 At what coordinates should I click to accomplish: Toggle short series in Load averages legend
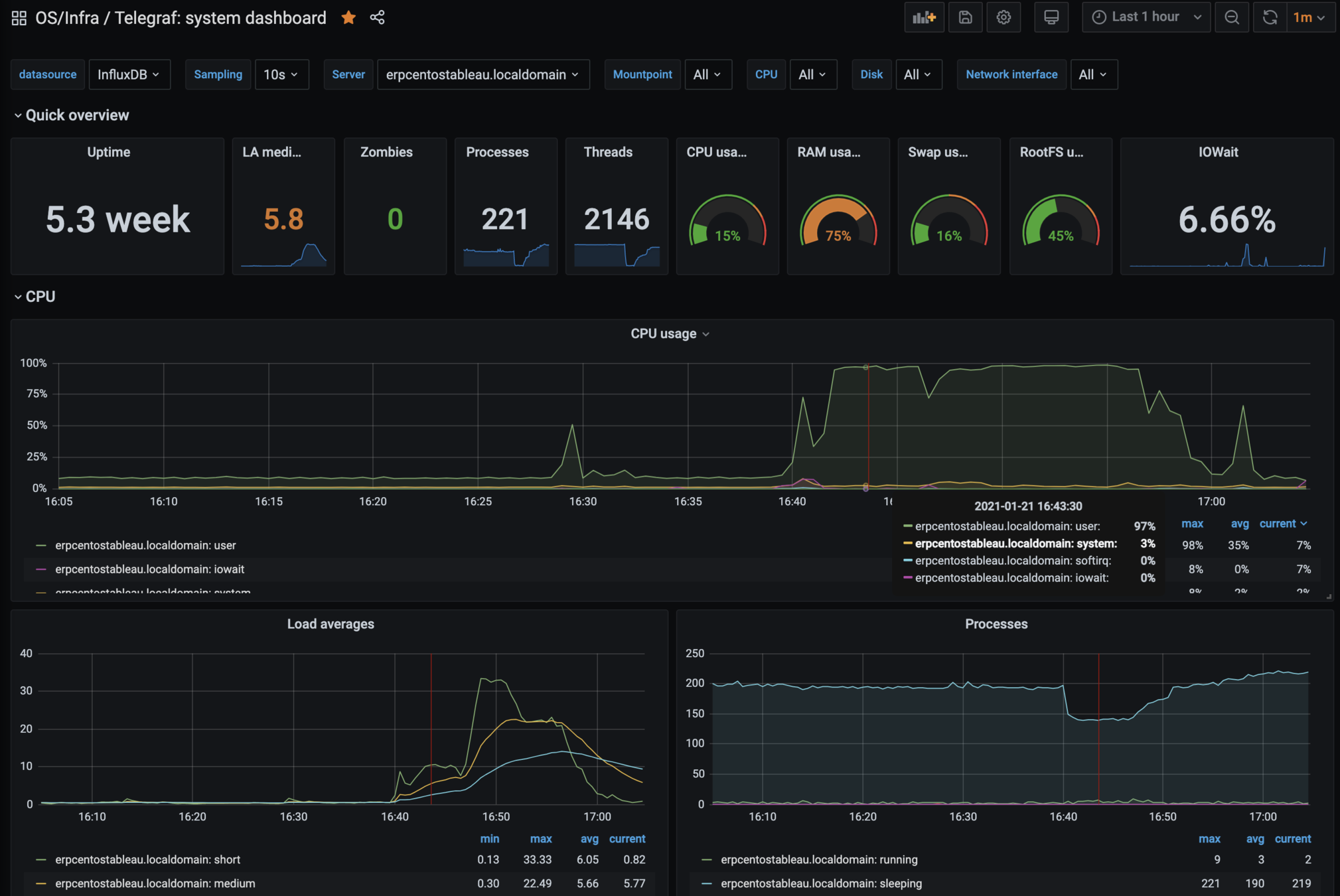point(147,859)
